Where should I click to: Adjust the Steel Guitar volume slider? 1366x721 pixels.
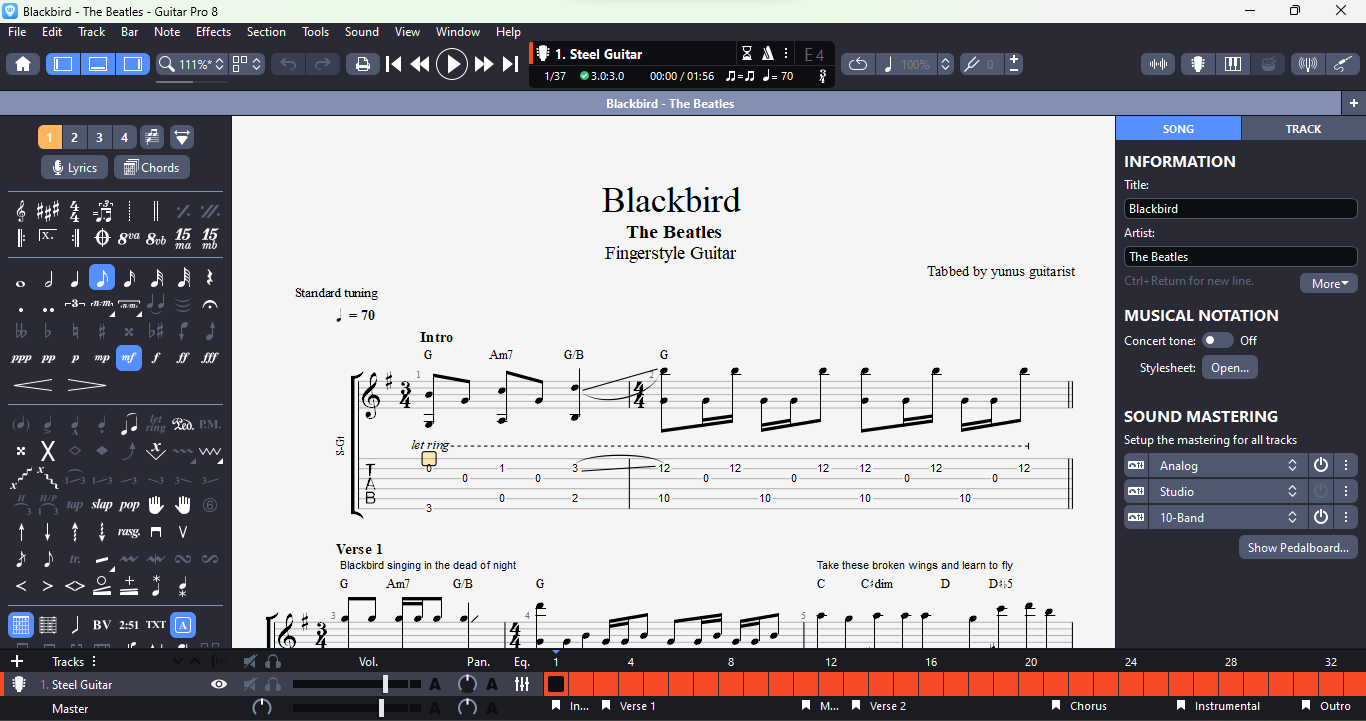(x=385, y=685)
